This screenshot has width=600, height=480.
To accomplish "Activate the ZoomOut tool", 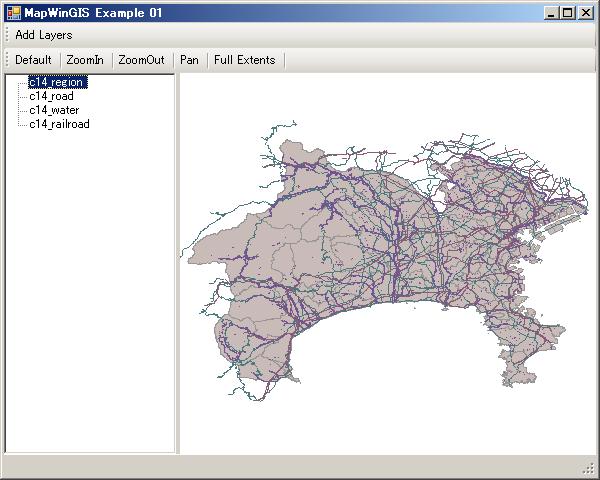I will pos(141,60).
